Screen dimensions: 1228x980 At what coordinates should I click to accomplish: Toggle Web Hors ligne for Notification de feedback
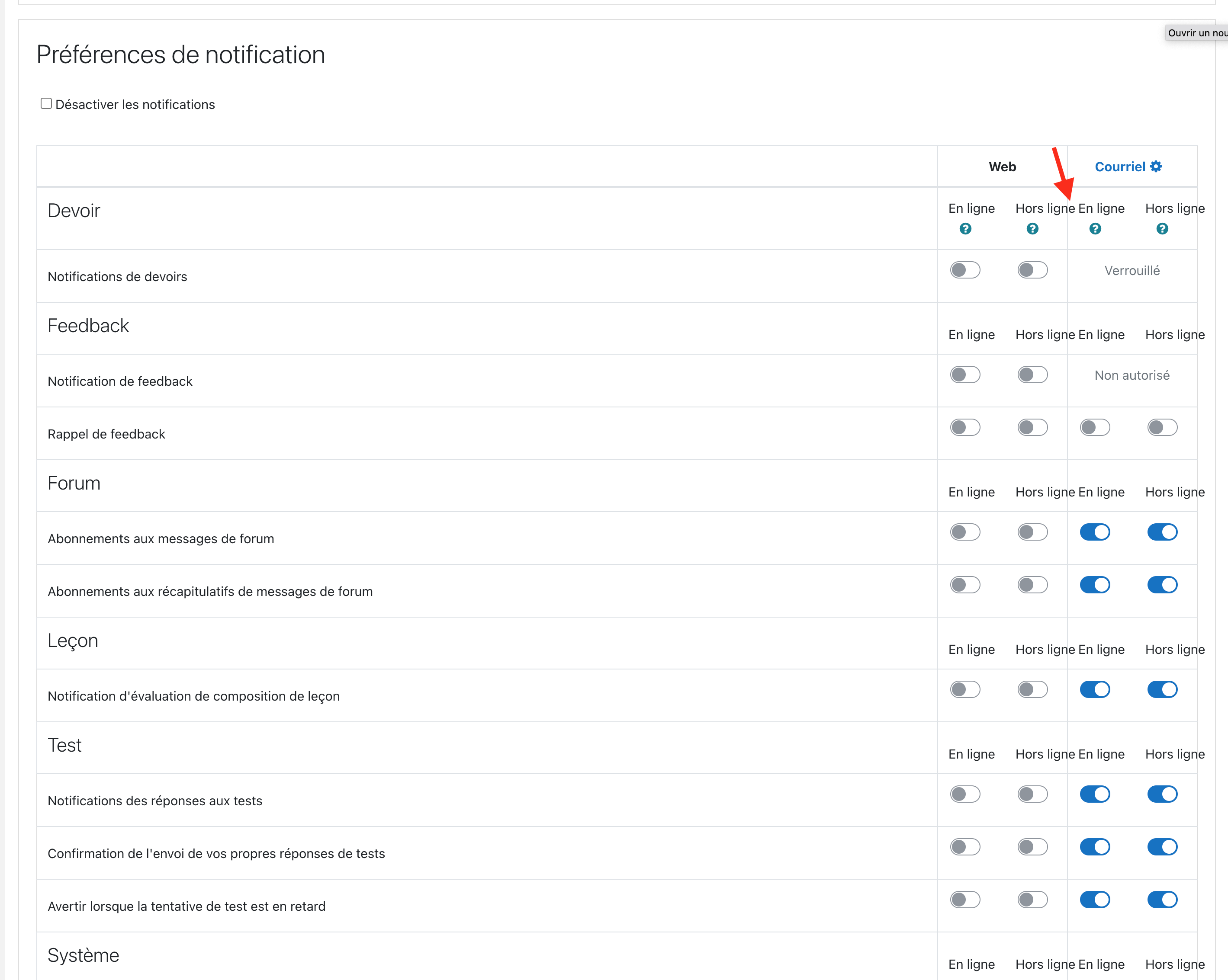(x=1032, y=375)
